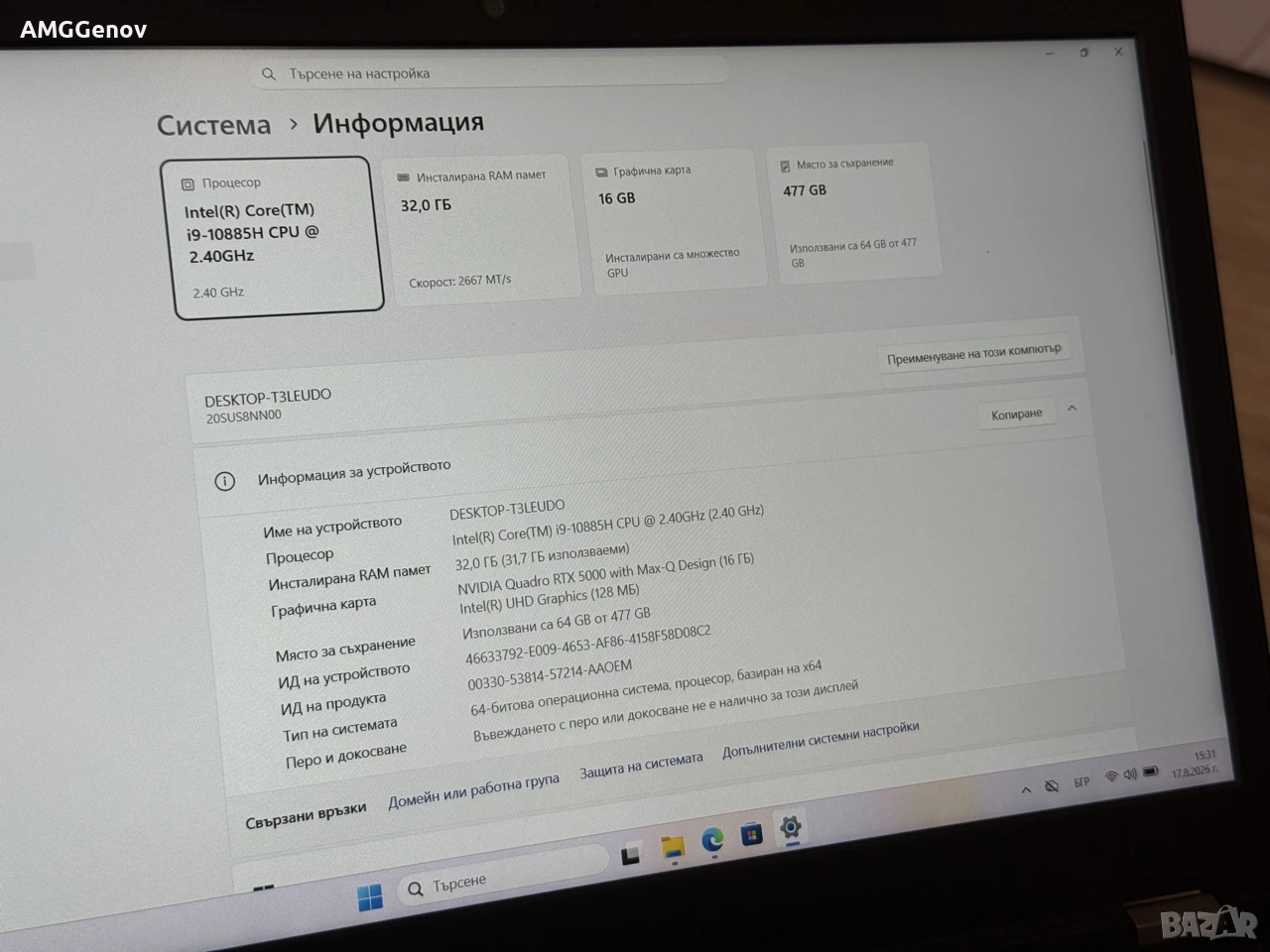
Task: Open the Wi-Fi network tray icon
Action: [x=1111, y=776]
